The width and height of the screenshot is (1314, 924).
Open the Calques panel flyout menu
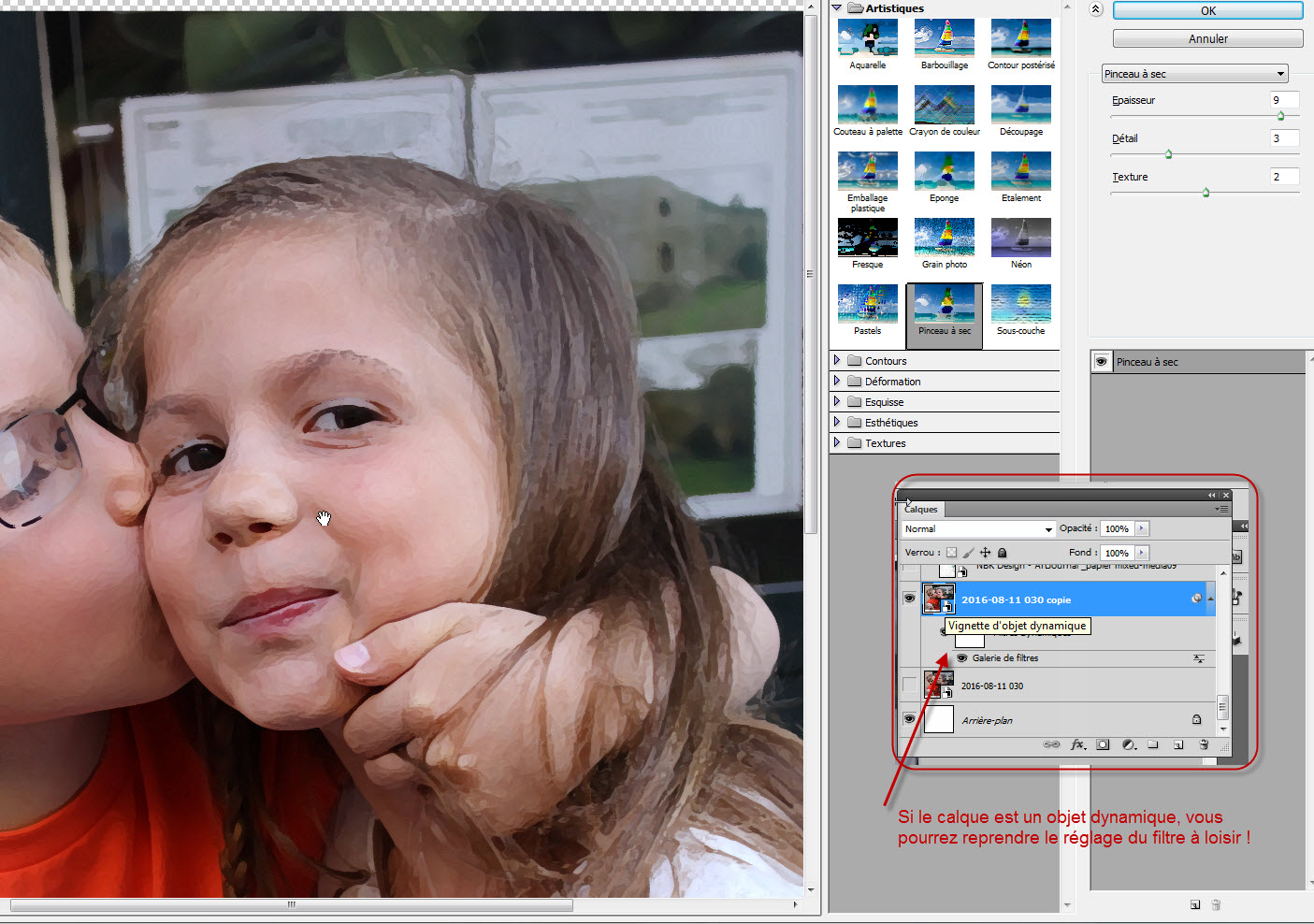[x=1221, y=509]
